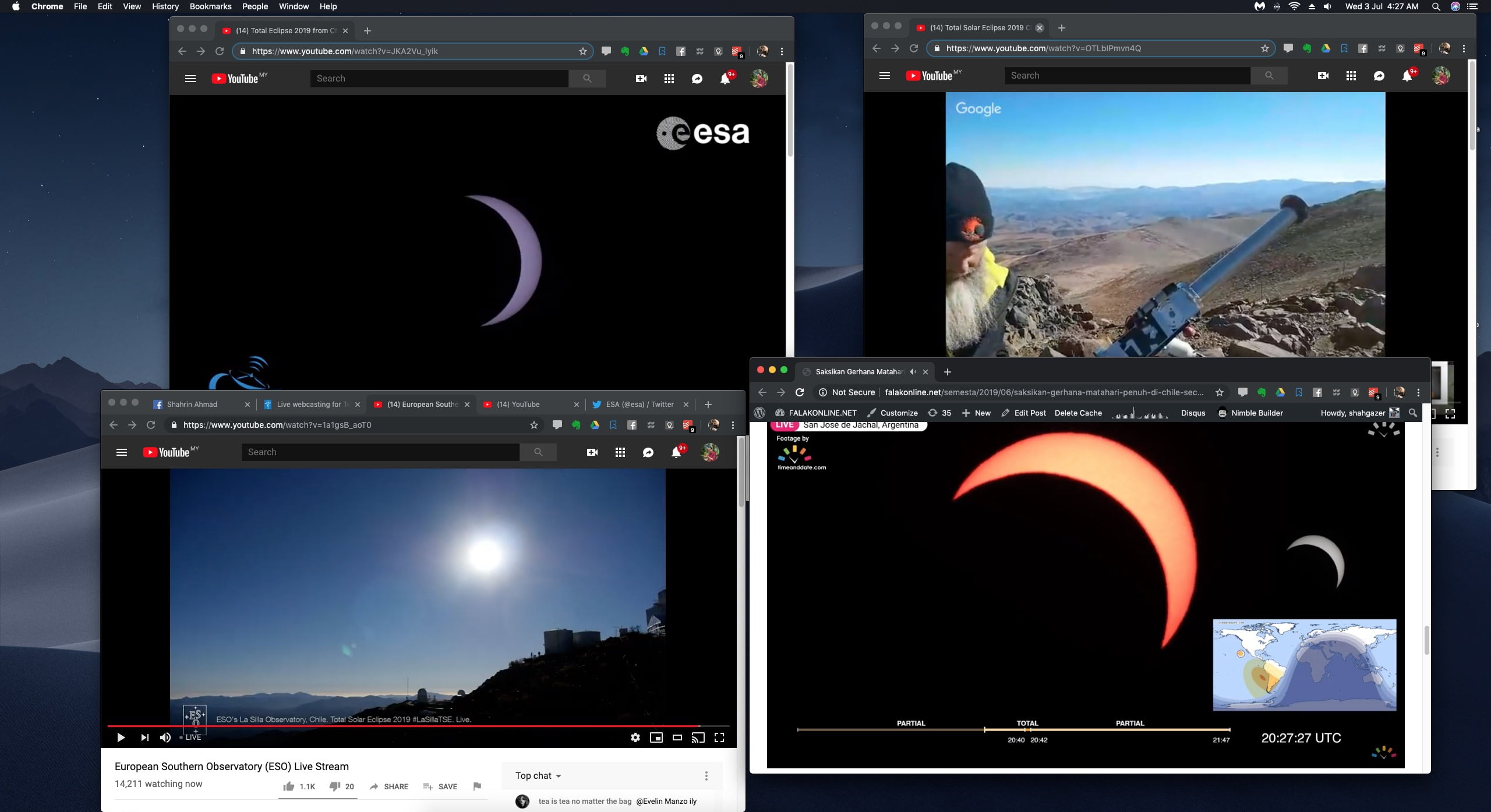Viewport: 1491px width, 812px height.
Task: Open notifications bell in ESO window
Action: (676, 452)
